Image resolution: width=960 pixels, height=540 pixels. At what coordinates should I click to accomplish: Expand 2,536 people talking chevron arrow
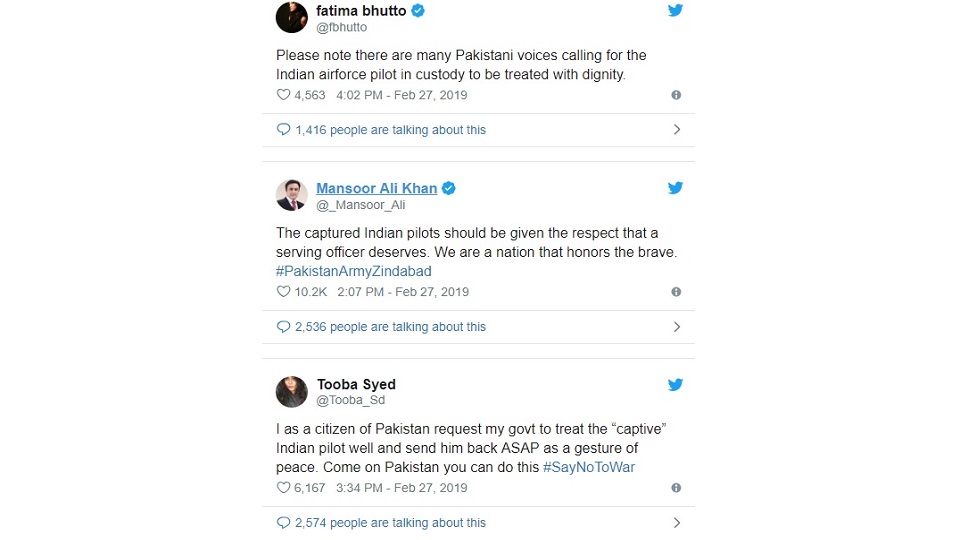click(676, 326)
